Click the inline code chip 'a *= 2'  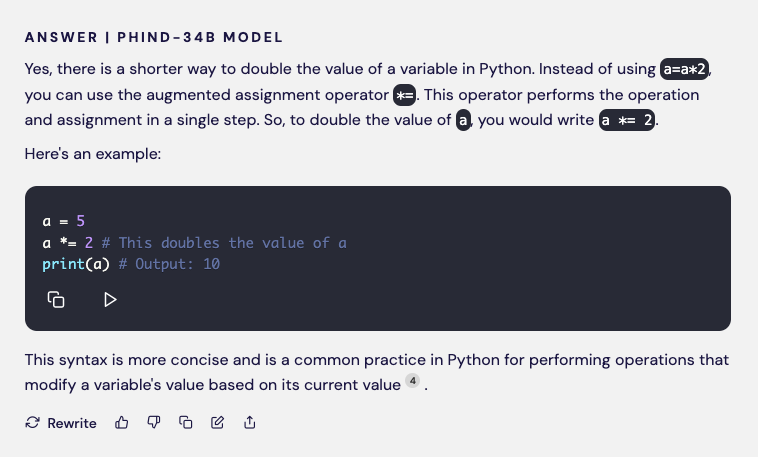pyautogui.click(x=627, y=121)
